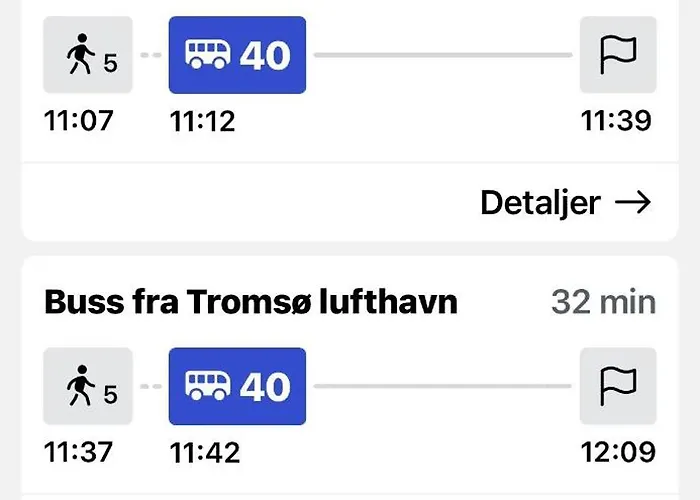
Task: Tap the 11:07 walk start time
Action: 80,121
